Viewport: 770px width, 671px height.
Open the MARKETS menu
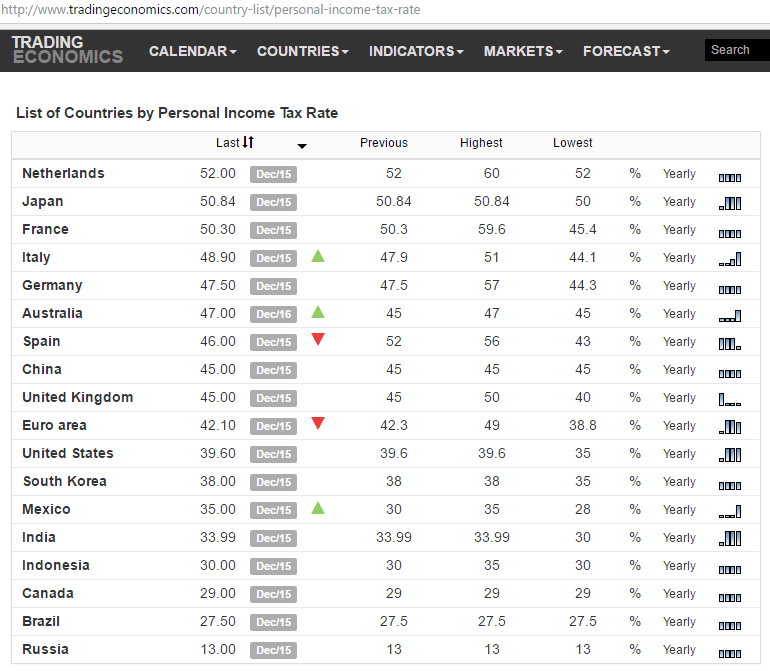click(x=523, y=51)
